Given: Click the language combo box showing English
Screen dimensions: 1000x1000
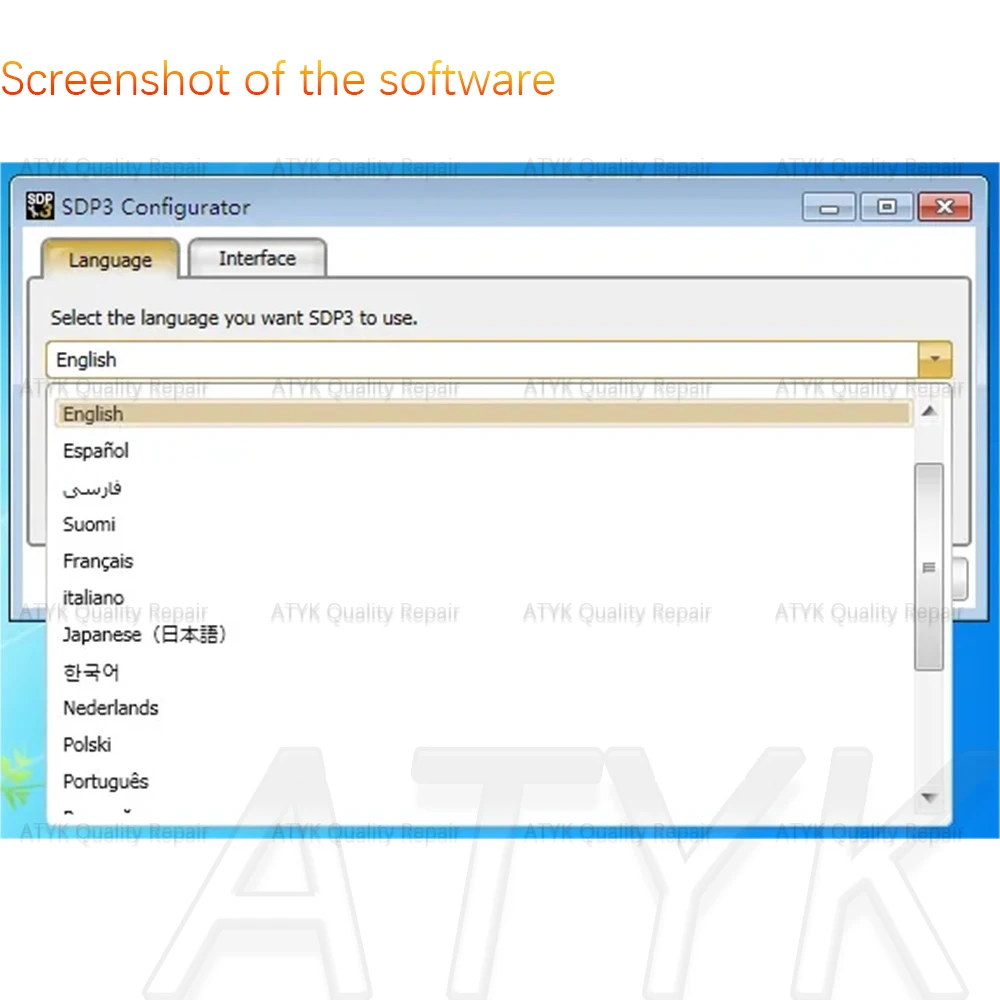Looking at the screenshot, I should click(499, 360).
